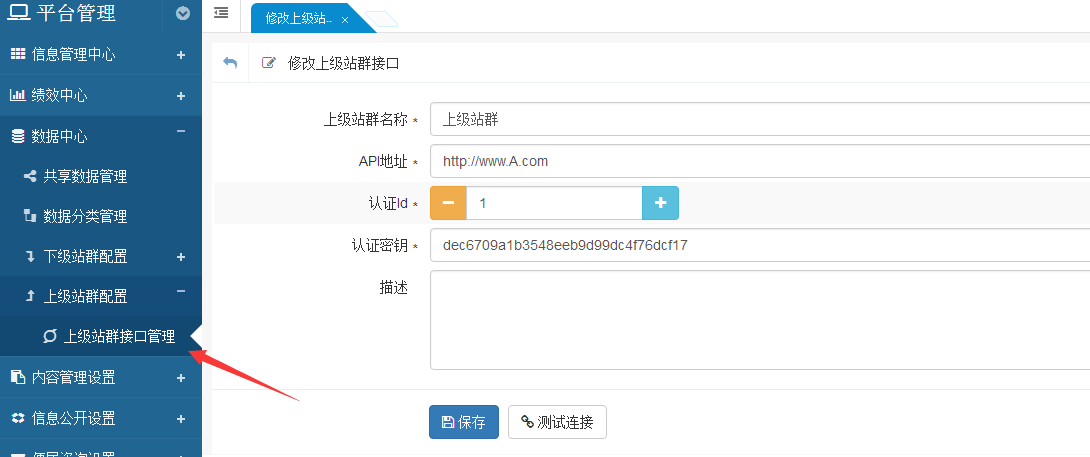Select 上级站群接口管理 menu item
Screen dimensions: 1090x457
click(x=118, y=337)
